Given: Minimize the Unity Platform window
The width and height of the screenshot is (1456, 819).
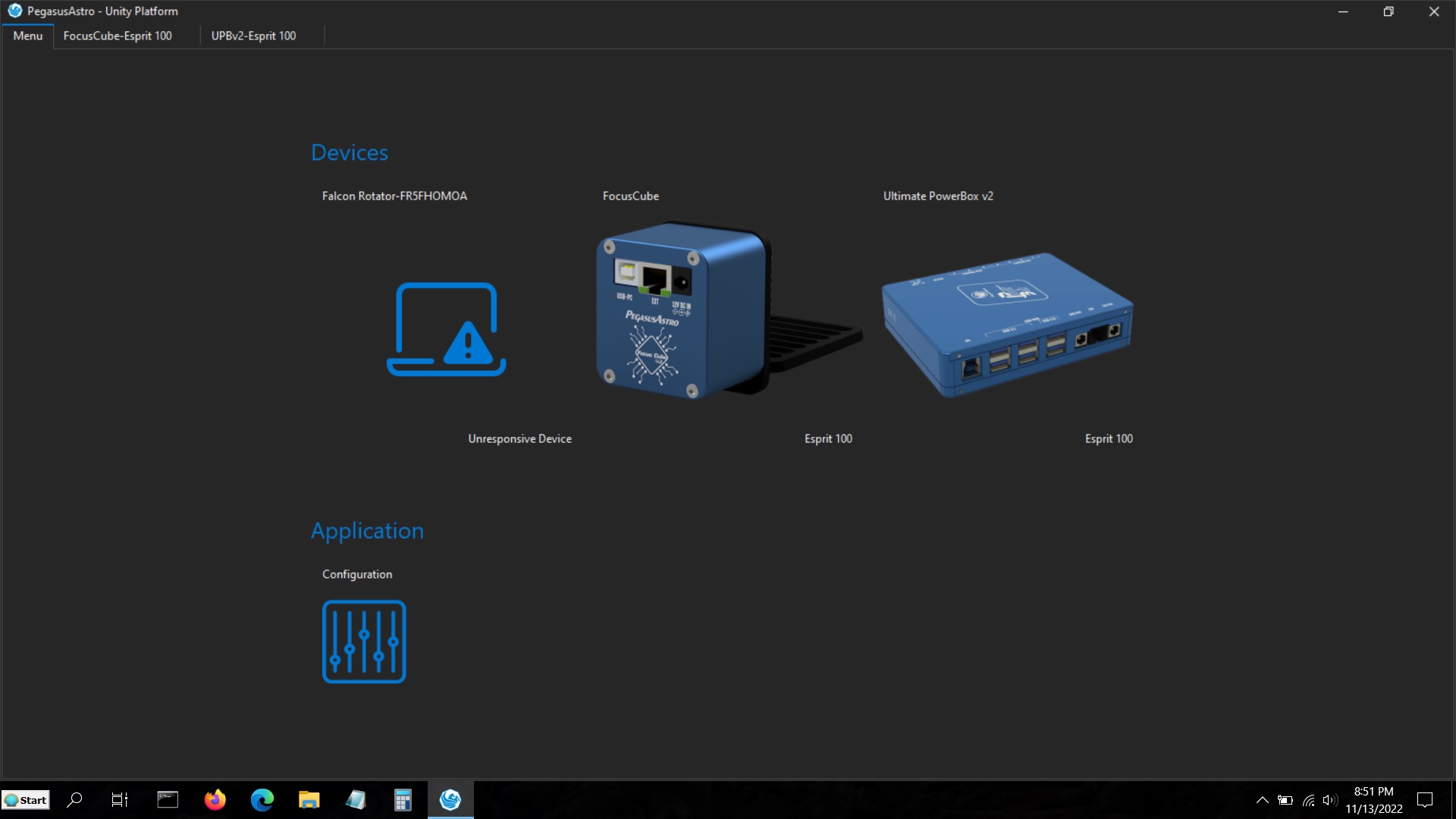Looking at the screenshot, I should tap(1343, 11).
